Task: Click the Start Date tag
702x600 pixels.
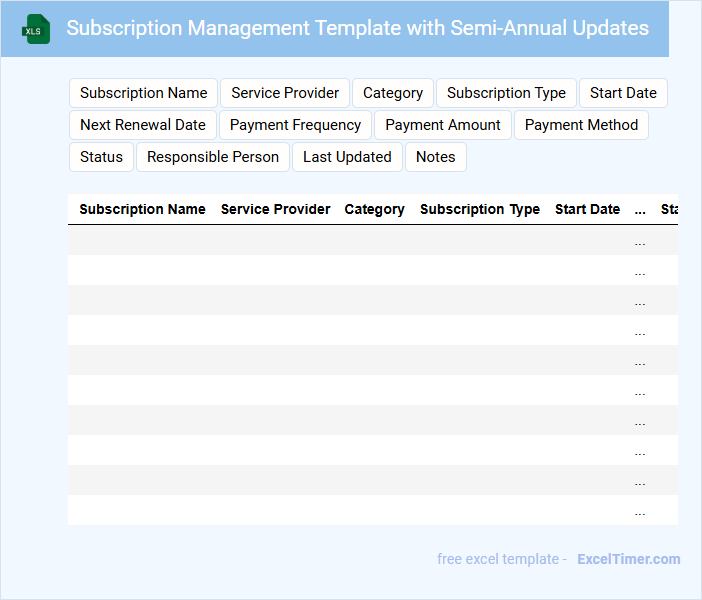Action: [623, 93]
